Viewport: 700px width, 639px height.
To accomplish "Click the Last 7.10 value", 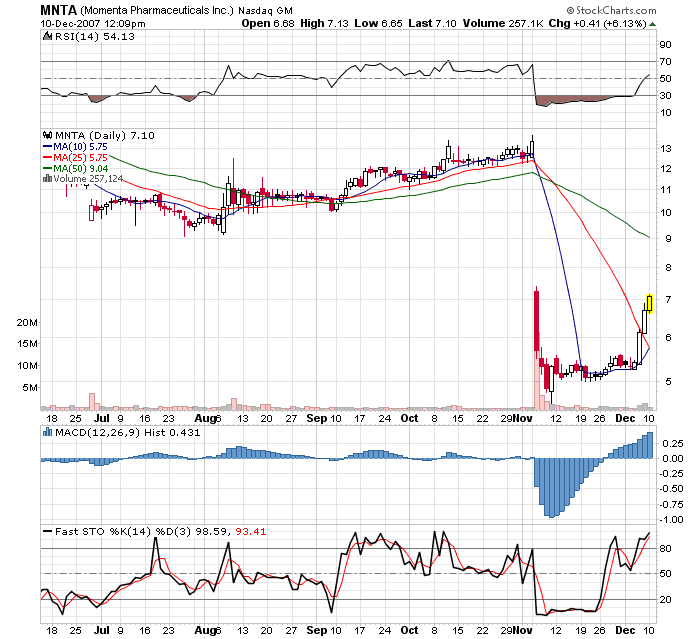I will [x=433, y=24].
